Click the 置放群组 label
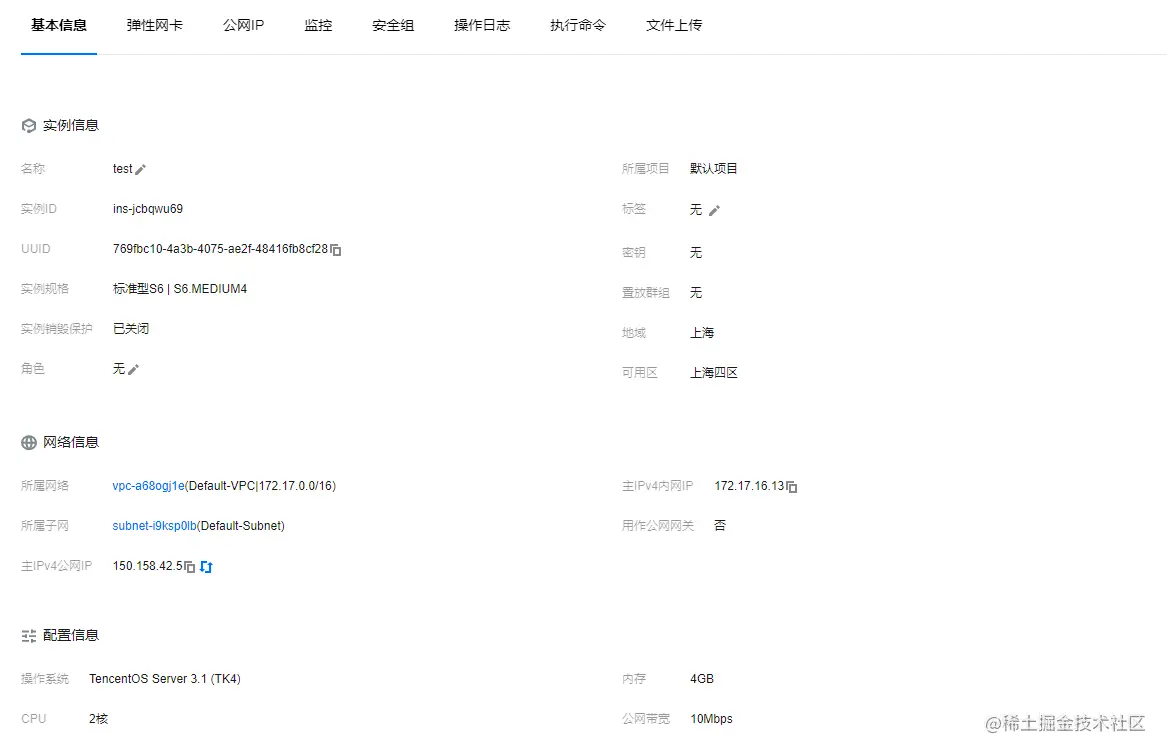1167x755 pixels. click(x=646, y=293)
